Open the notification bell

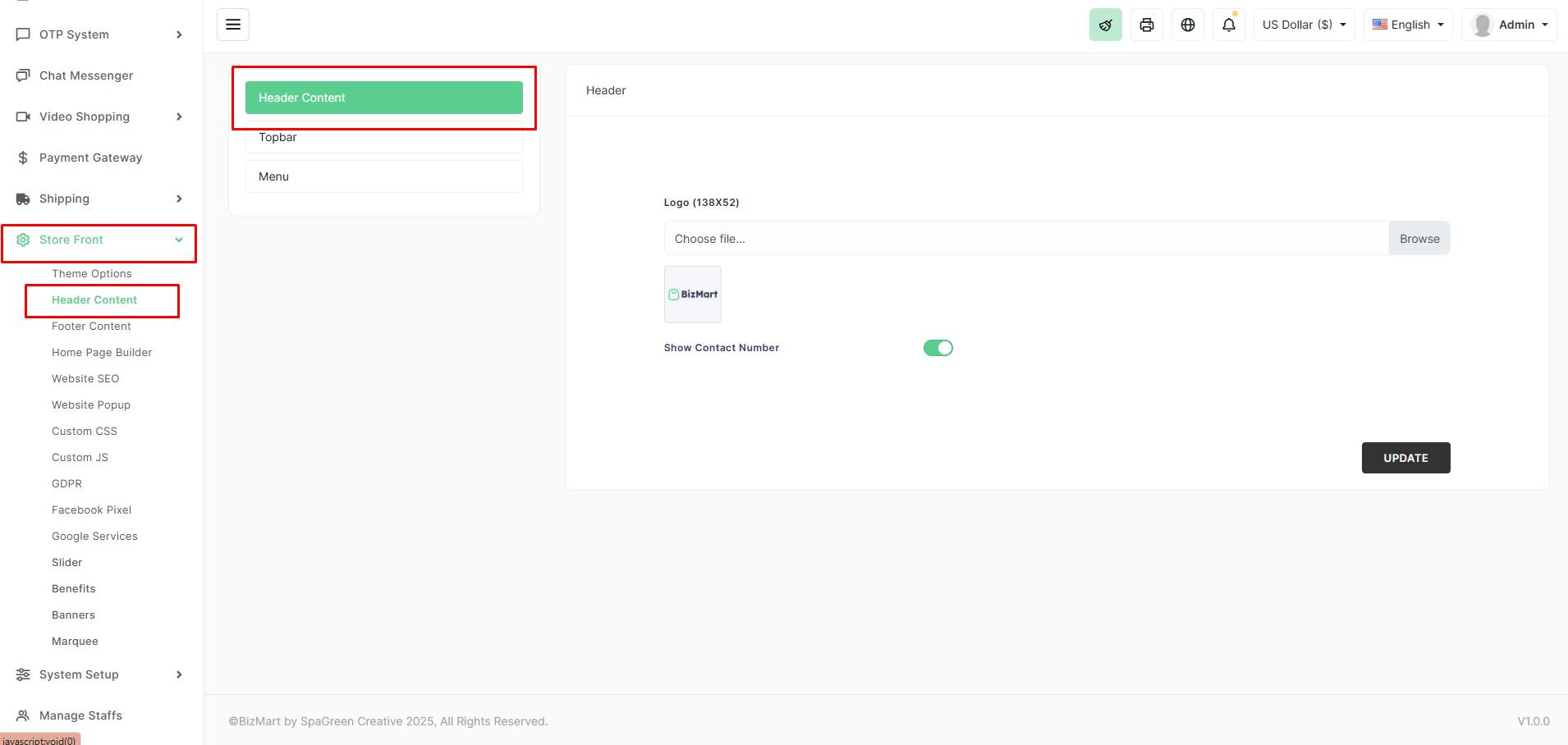tap(1228, 25)
